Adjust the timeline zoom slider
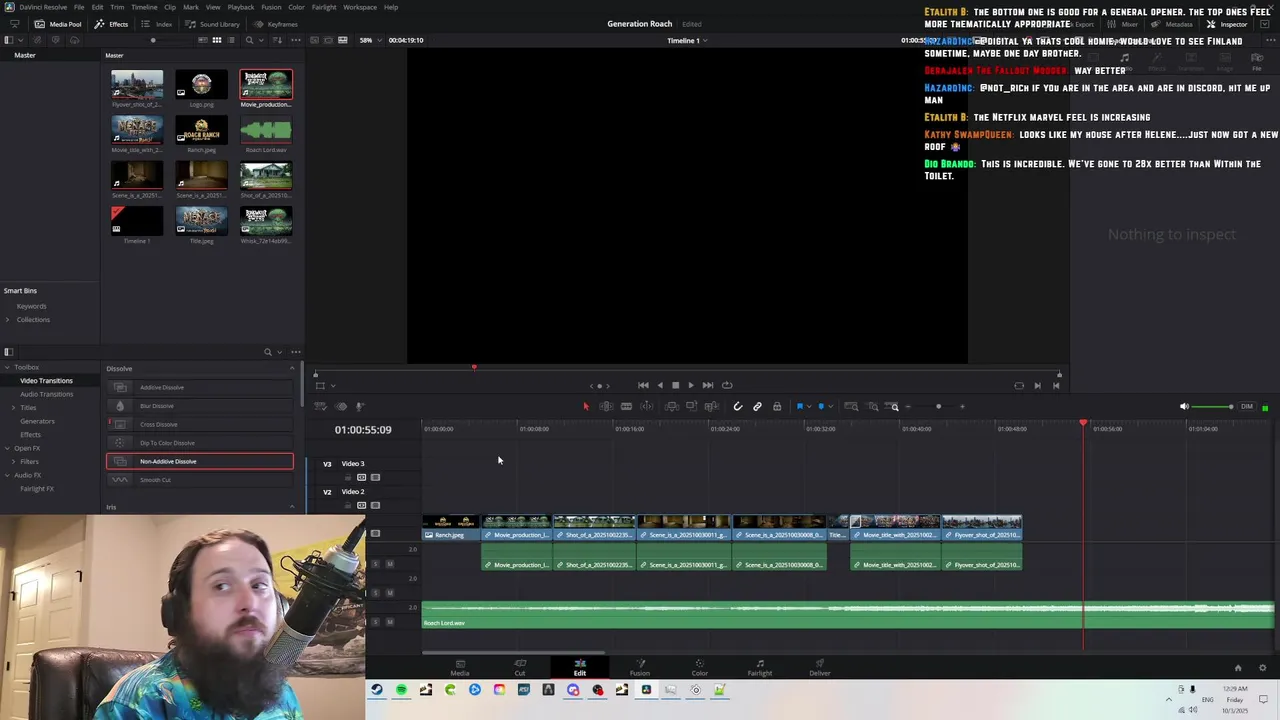This screenshot has width=1280, height=720. coord(938,407)
